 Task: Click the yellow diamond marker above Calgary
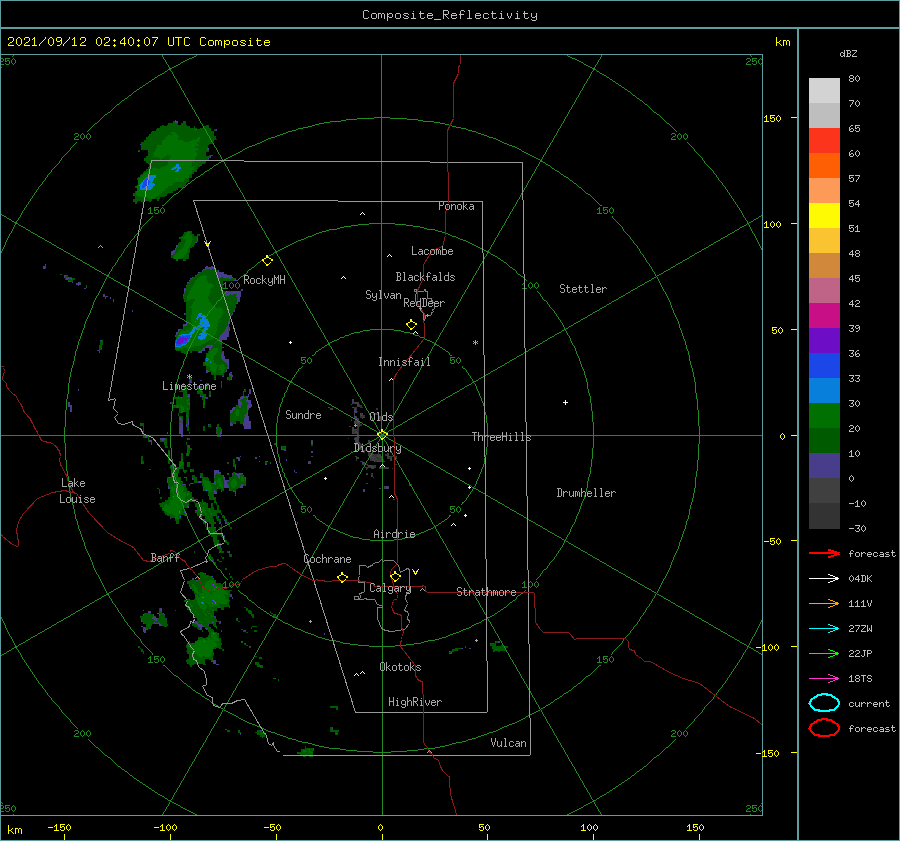395,576
